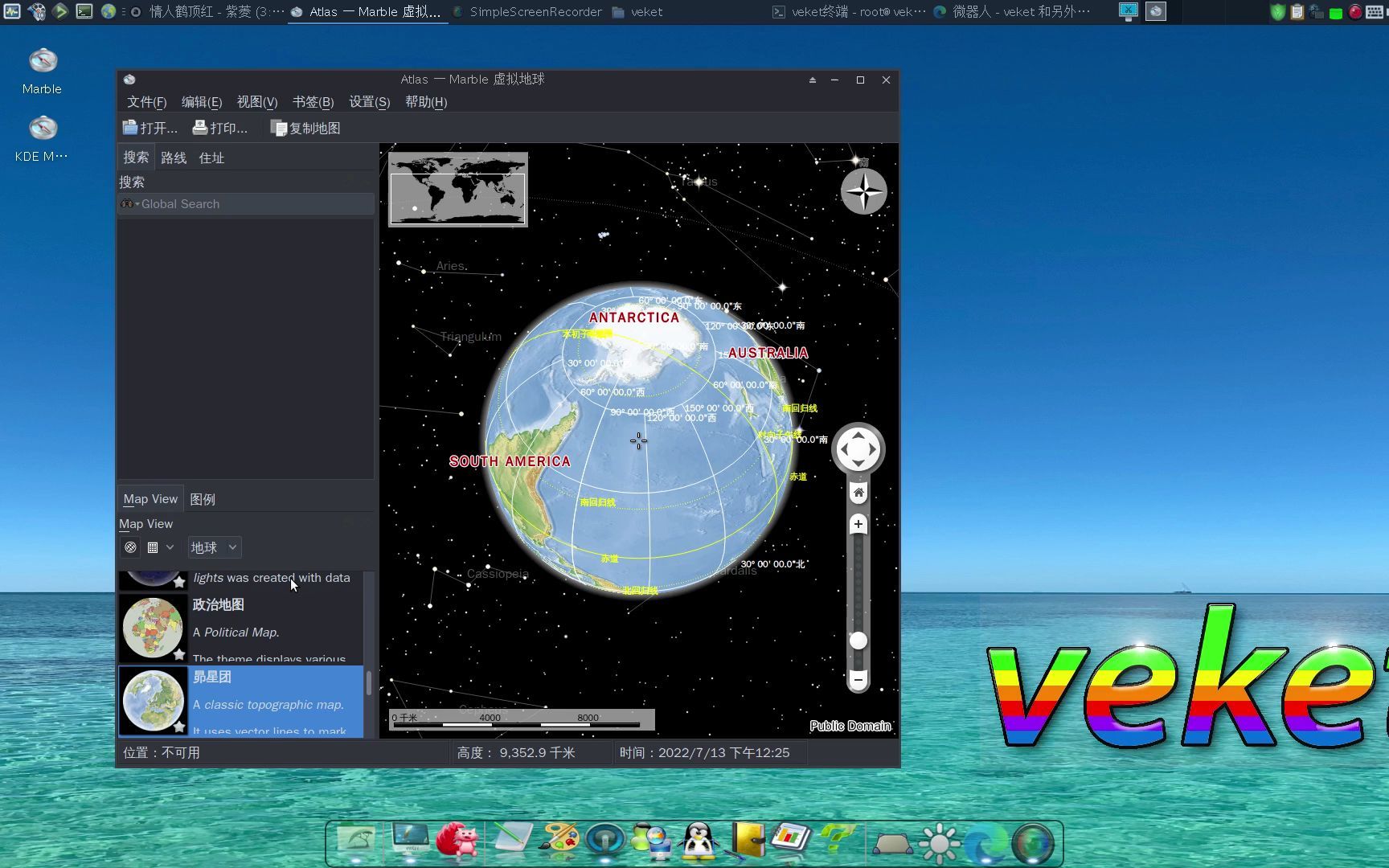Click the Marble window title icon
The image size is (1389, 868).
129,80
